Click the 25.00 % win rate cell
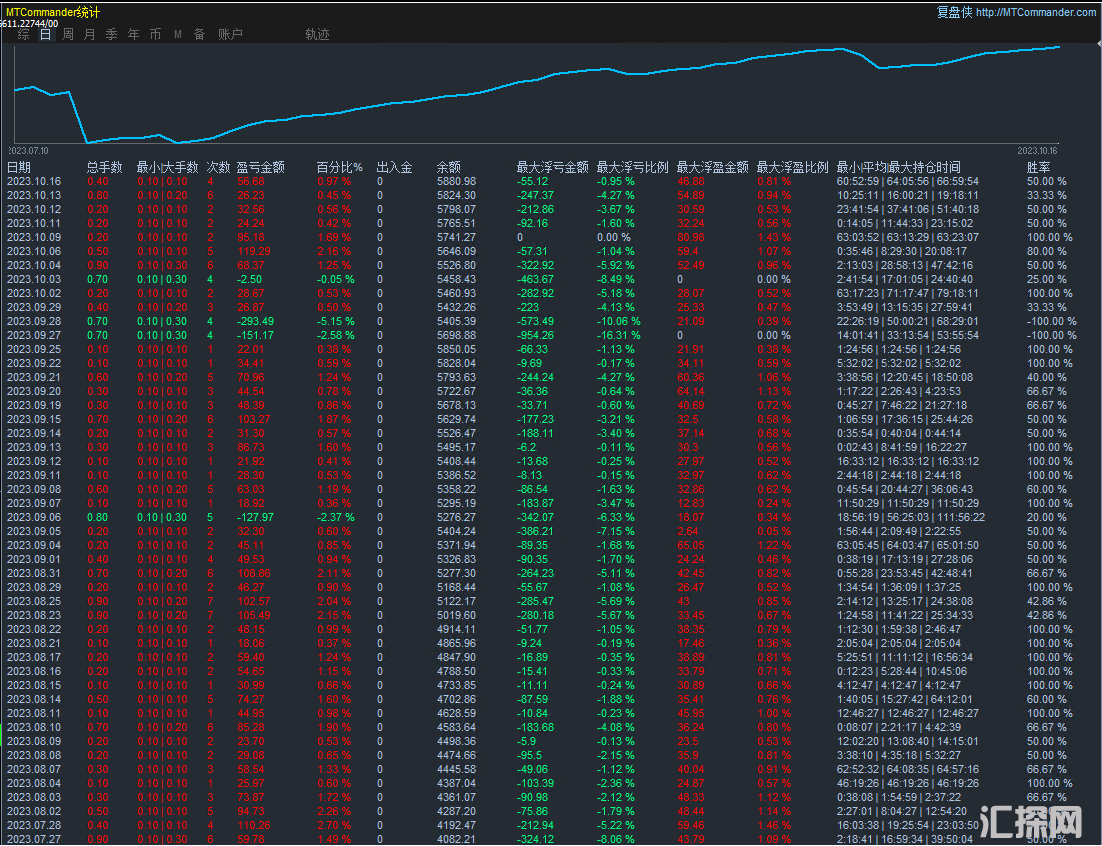1102x846 pixels. pyautogui.click(x=1046, y=280)
